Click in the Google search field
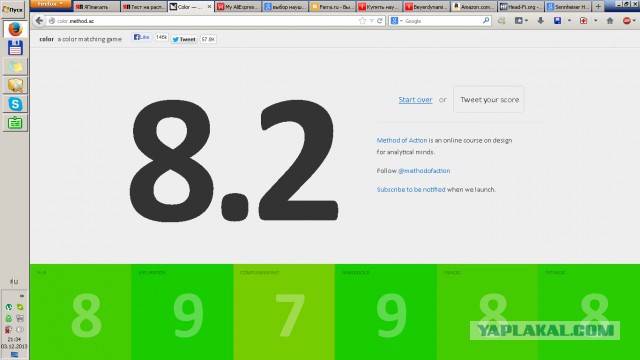 (442, 21)
